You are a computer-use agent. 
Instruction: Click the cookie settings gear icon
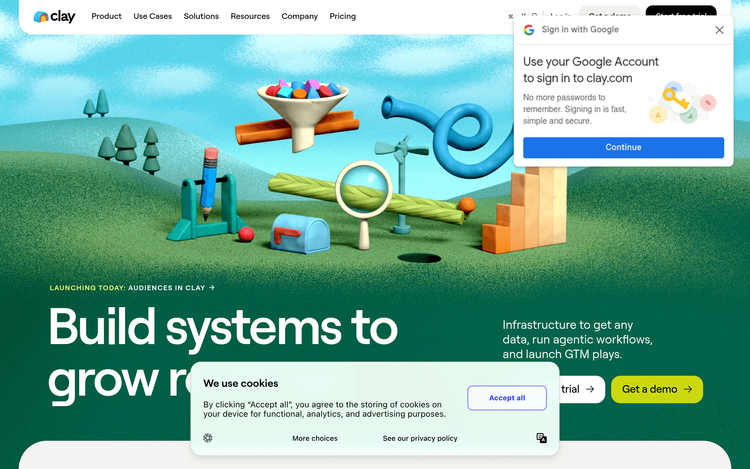tap(208, 438)
